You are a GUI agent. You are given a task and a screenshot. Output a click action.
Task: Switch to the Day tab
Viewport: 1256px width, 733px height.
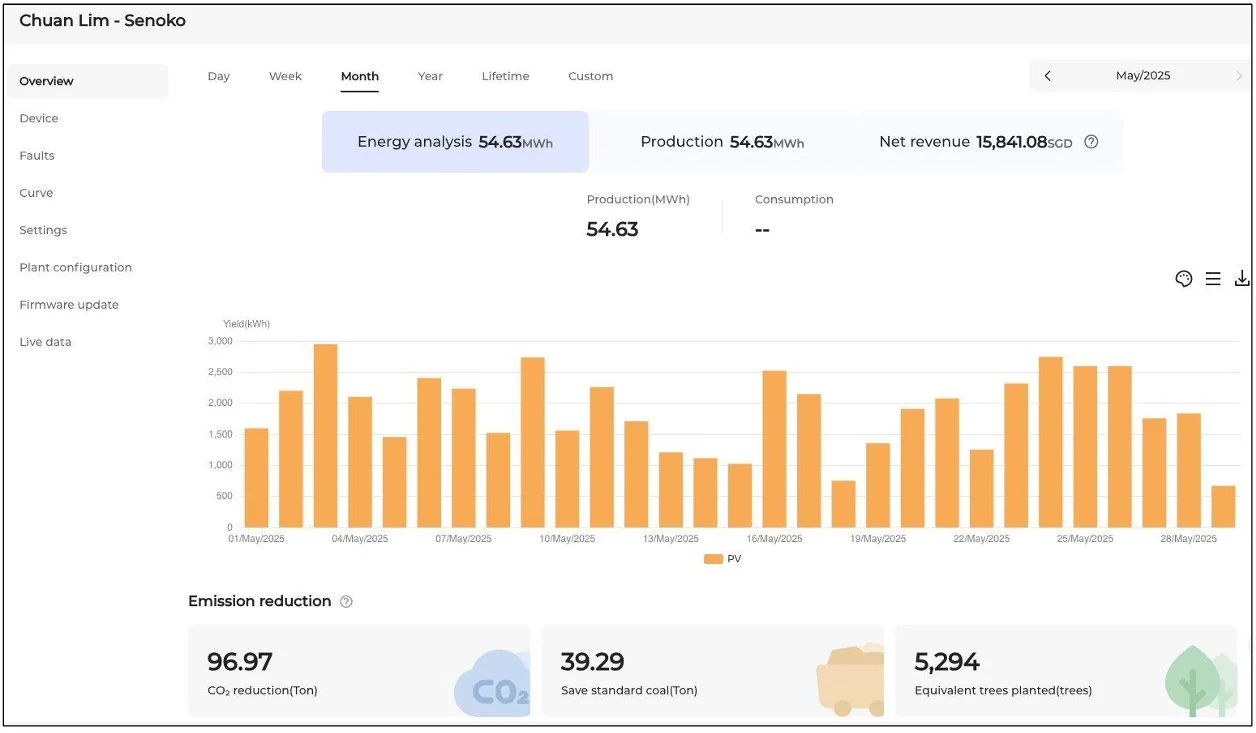pyautogui.click(x=218, y=76)
